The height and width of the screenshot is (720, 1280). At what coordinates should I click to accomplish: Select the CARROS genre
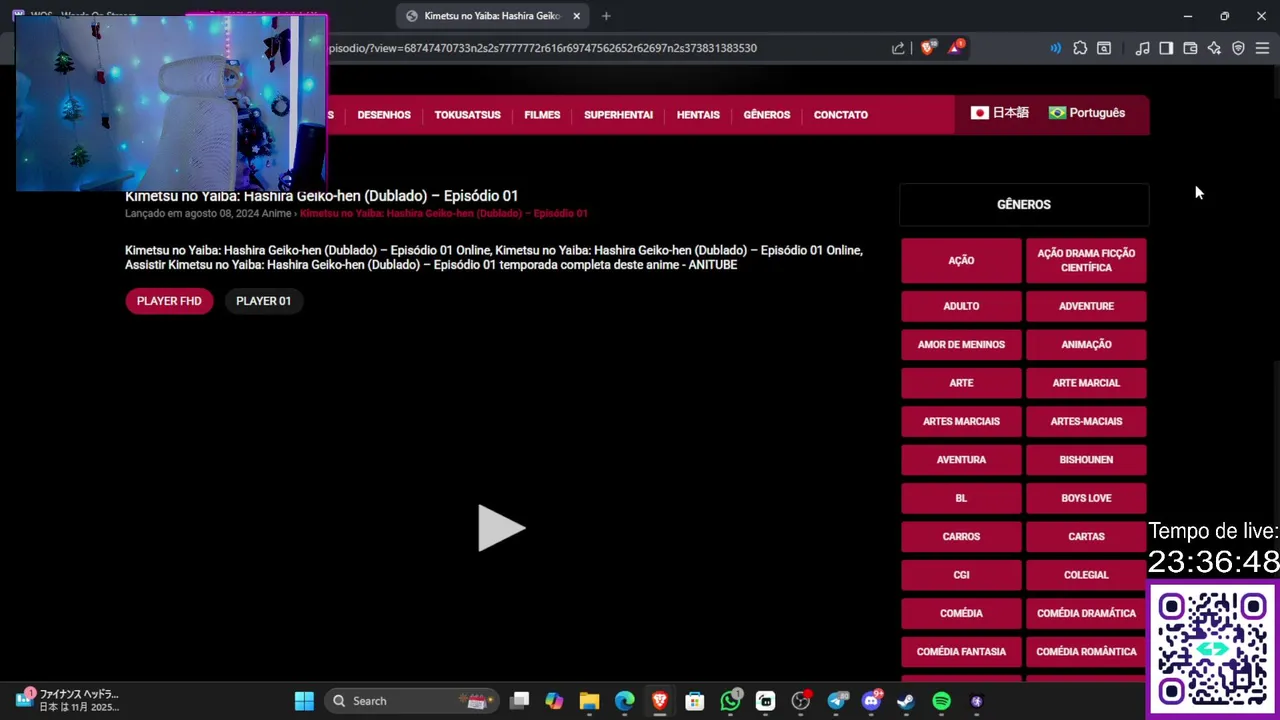(x=961, y=536)
